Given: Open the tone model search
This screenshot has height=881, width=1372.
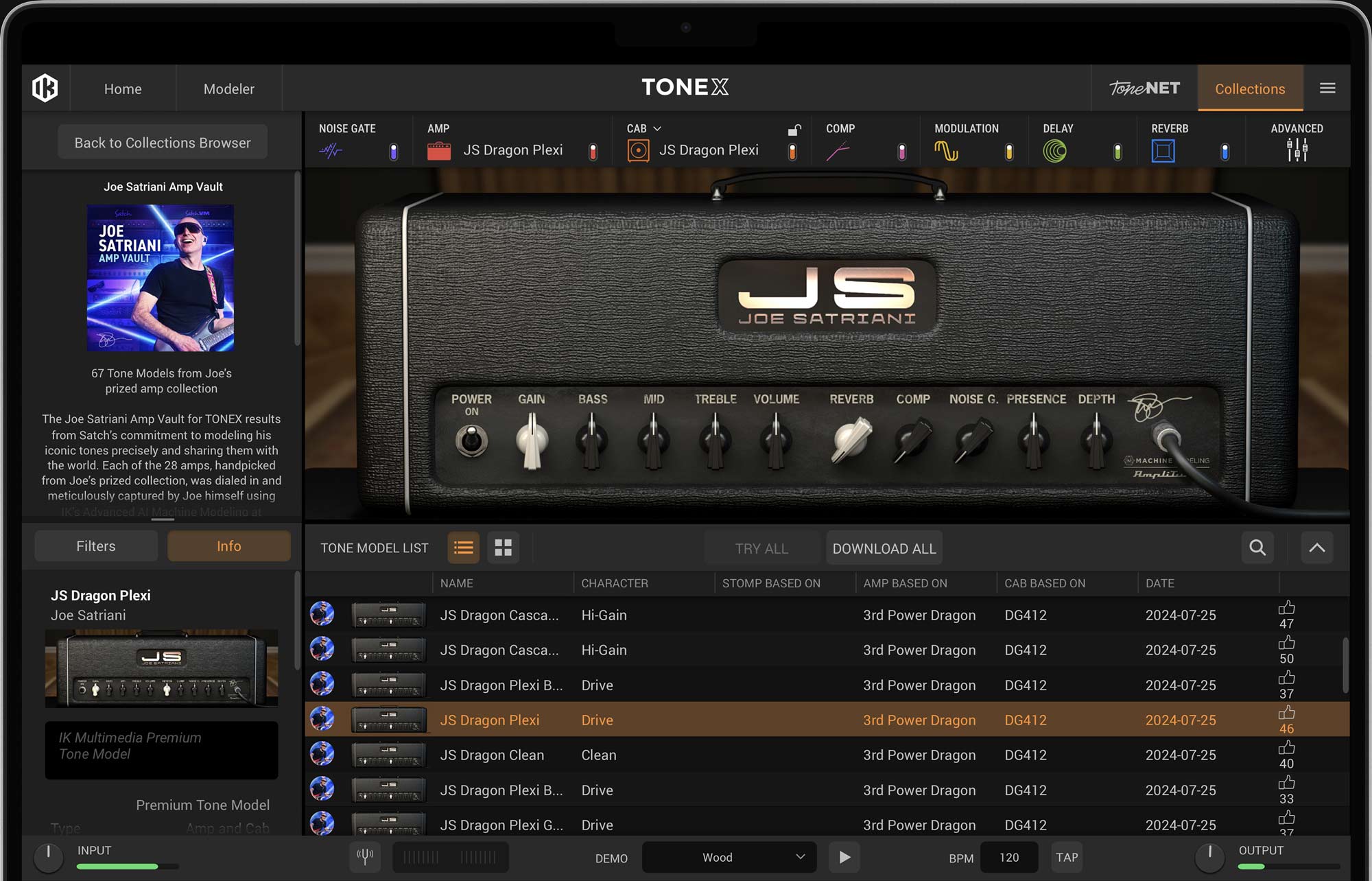Looking at the screenshot, I should click(1257, 548).
